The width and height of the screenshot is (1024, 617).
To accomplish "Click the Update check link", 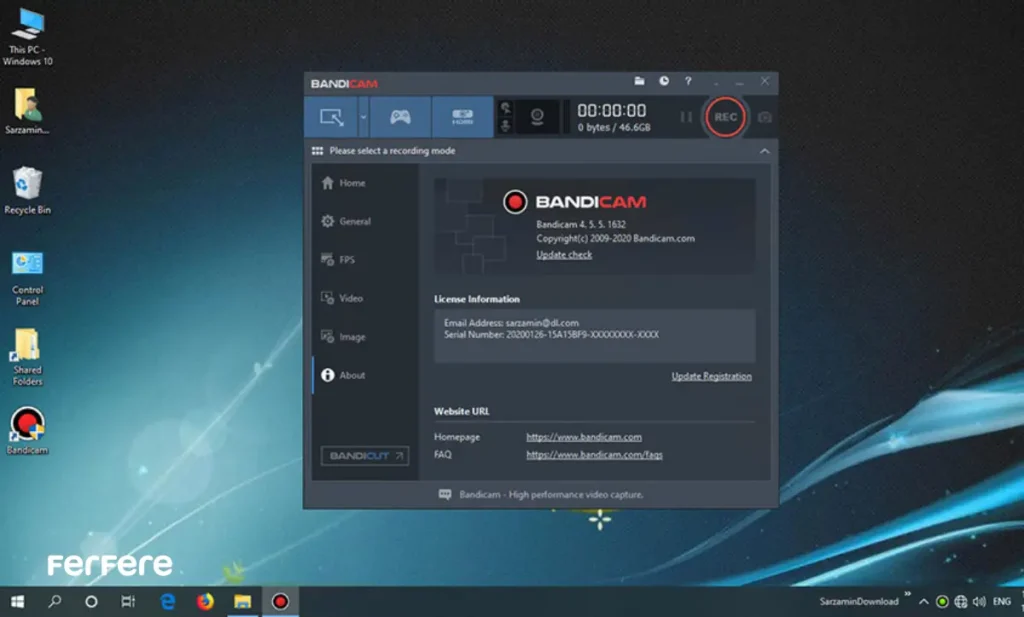I will (564, 255).
